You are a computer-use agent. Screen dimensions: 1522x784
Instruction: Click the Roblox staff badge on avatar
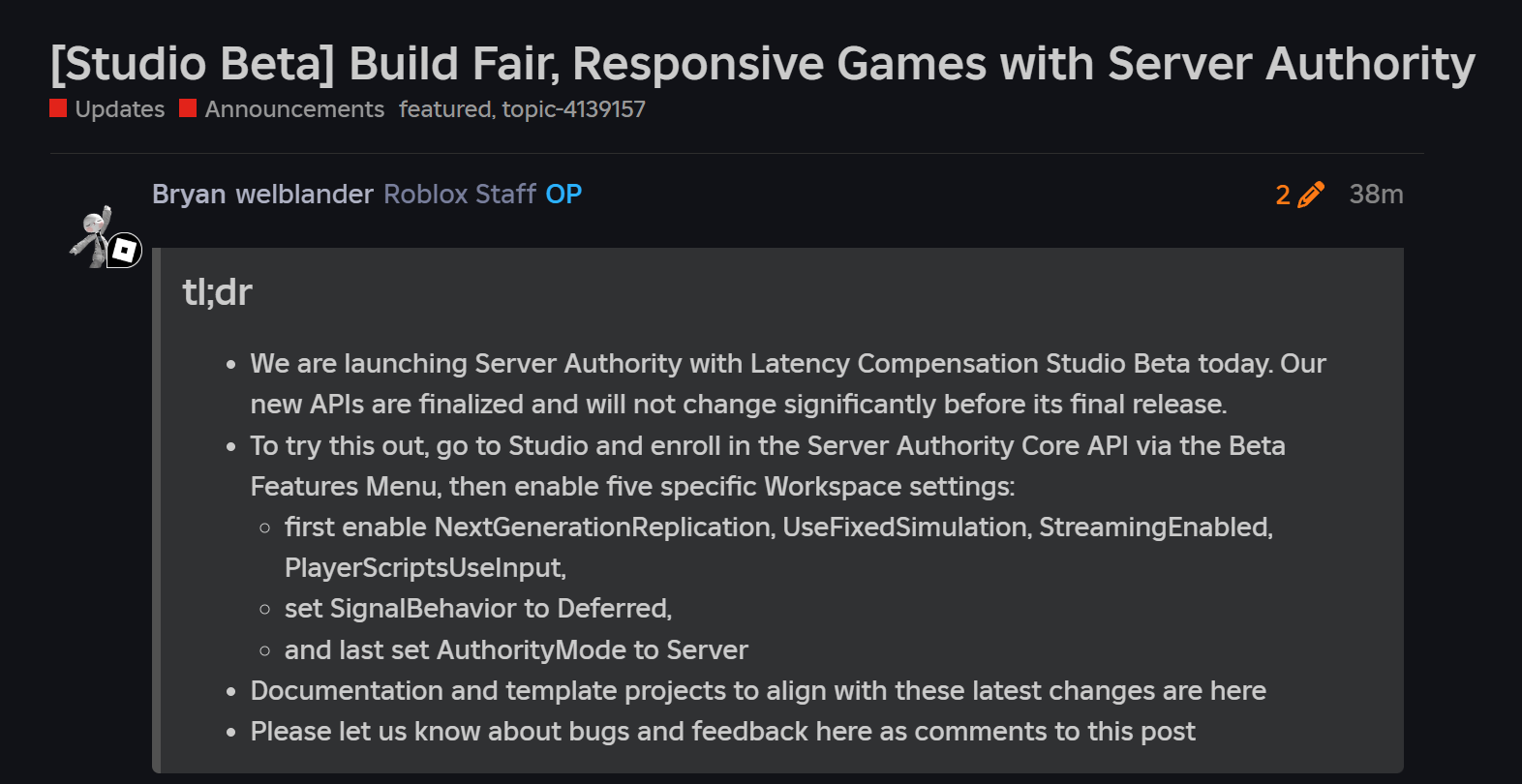pyautogui.click(x=124, y=251)
